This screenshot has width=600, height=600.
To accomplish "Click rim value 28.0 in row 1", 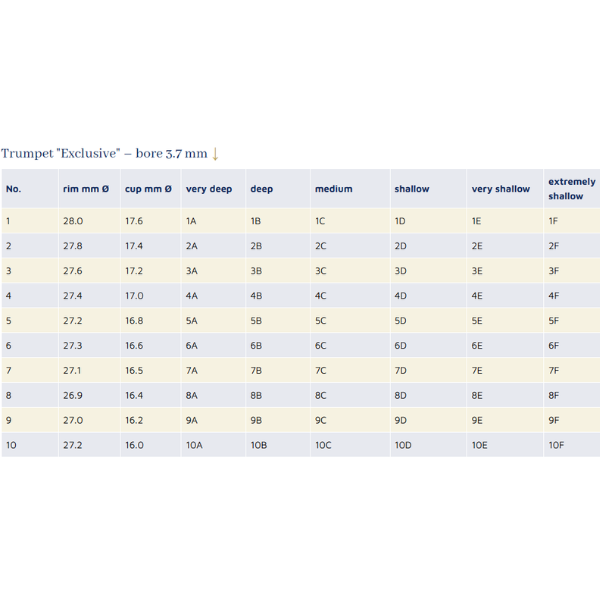I will tap(73, 221).
